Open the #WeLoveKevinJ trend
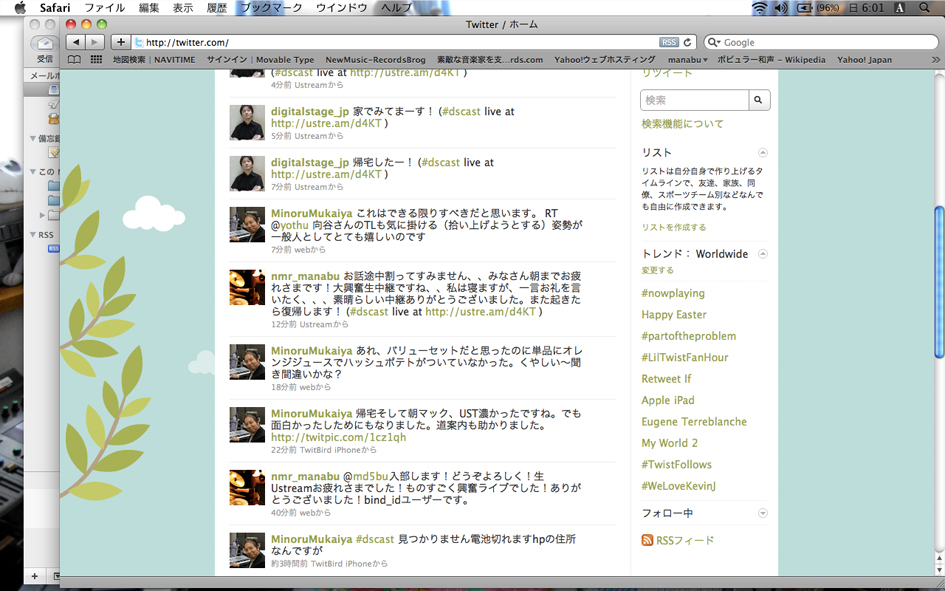This screenshot has height=591, width=945. point(679,486)
